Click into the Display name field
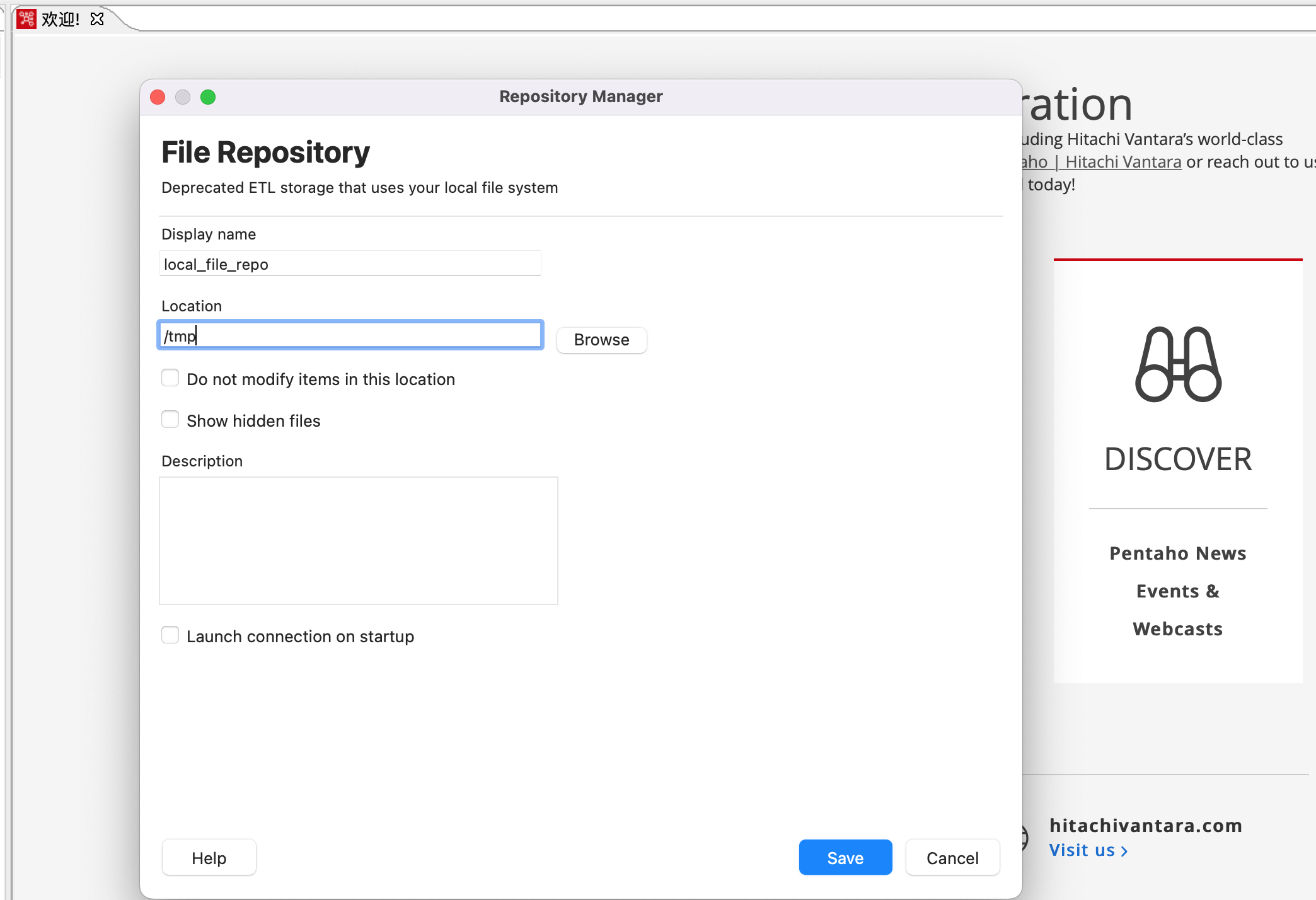The image size is (1316, 900). click(350, 264)
